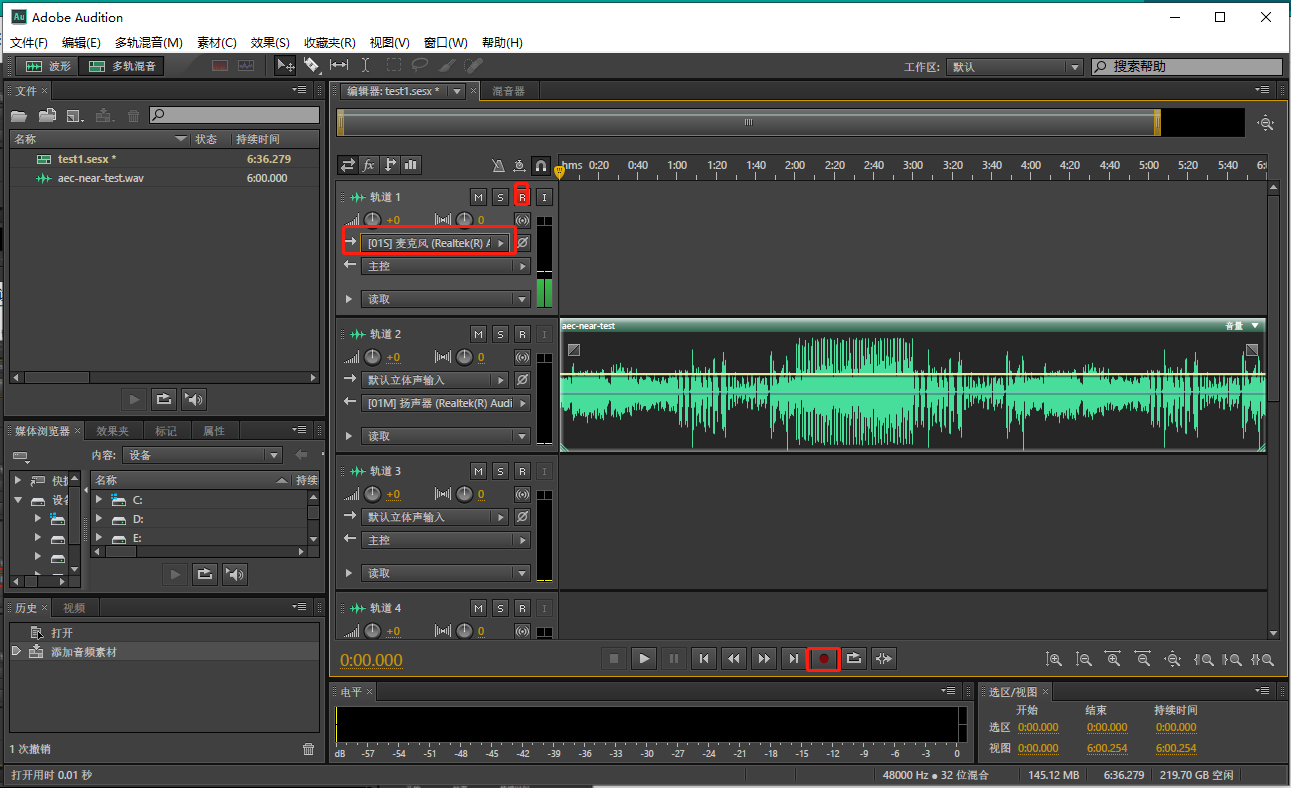Select the Time Selection tool

366,65
